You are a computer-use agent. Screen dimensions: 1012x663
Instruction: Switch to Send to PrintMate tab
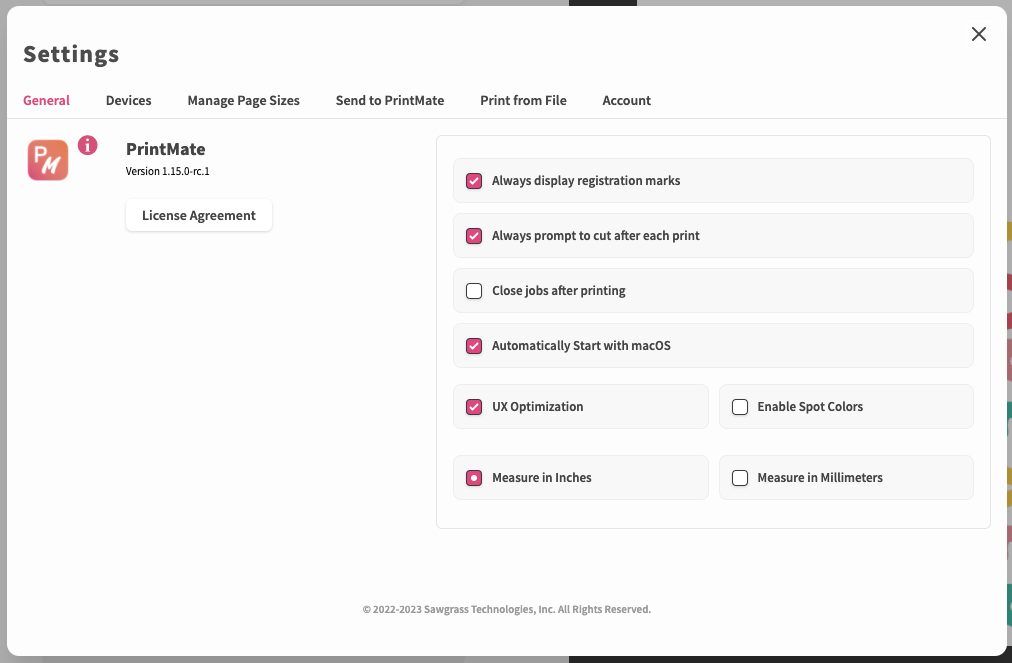point(390,101)
